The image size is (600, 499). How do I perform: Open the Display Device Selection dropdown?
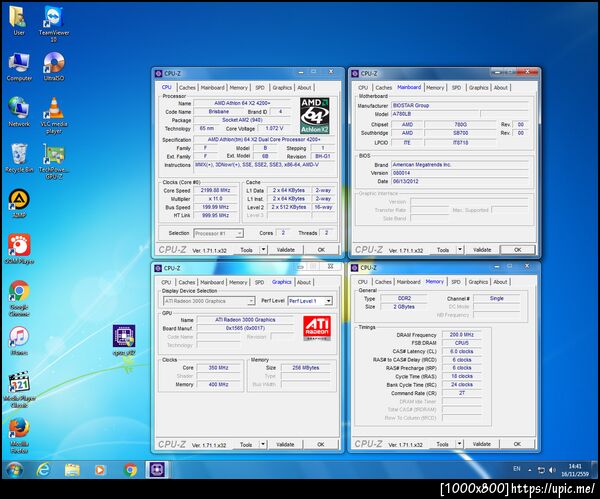pyautogui.click(x=208, y=300)
